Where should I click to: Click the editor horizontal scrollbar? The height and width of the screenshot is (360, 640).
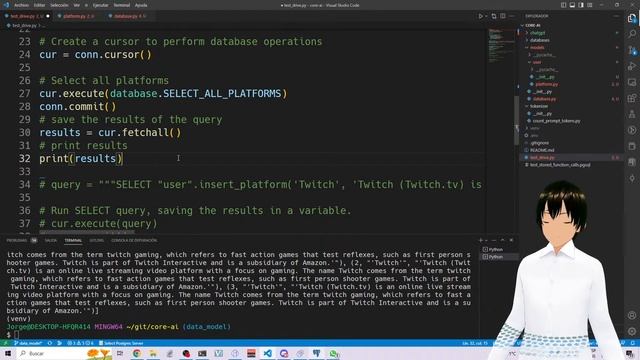[x=87, y=233]
